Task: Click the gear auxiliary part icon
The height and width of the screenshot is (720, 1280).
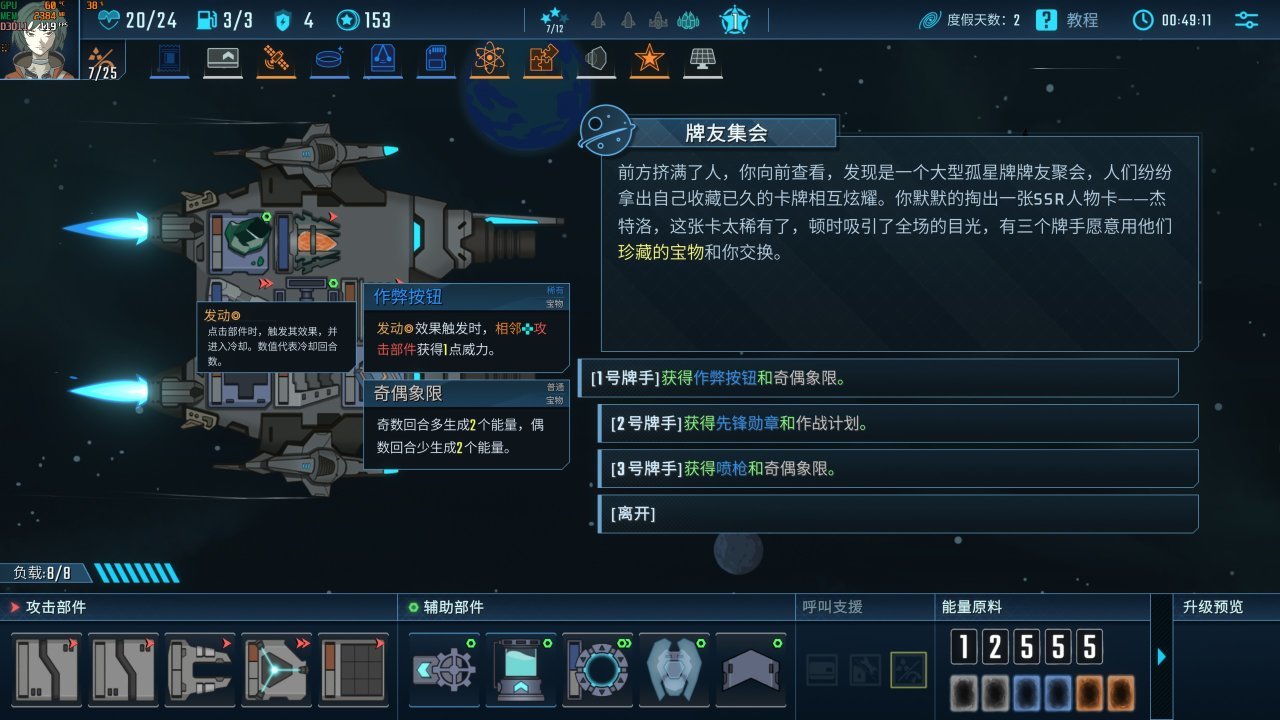Action: pos(445,668)
